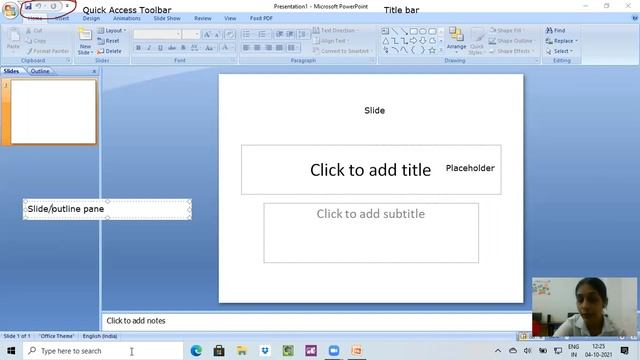
Task: Click the Paste clipboard button
Action: coord(13,40)
